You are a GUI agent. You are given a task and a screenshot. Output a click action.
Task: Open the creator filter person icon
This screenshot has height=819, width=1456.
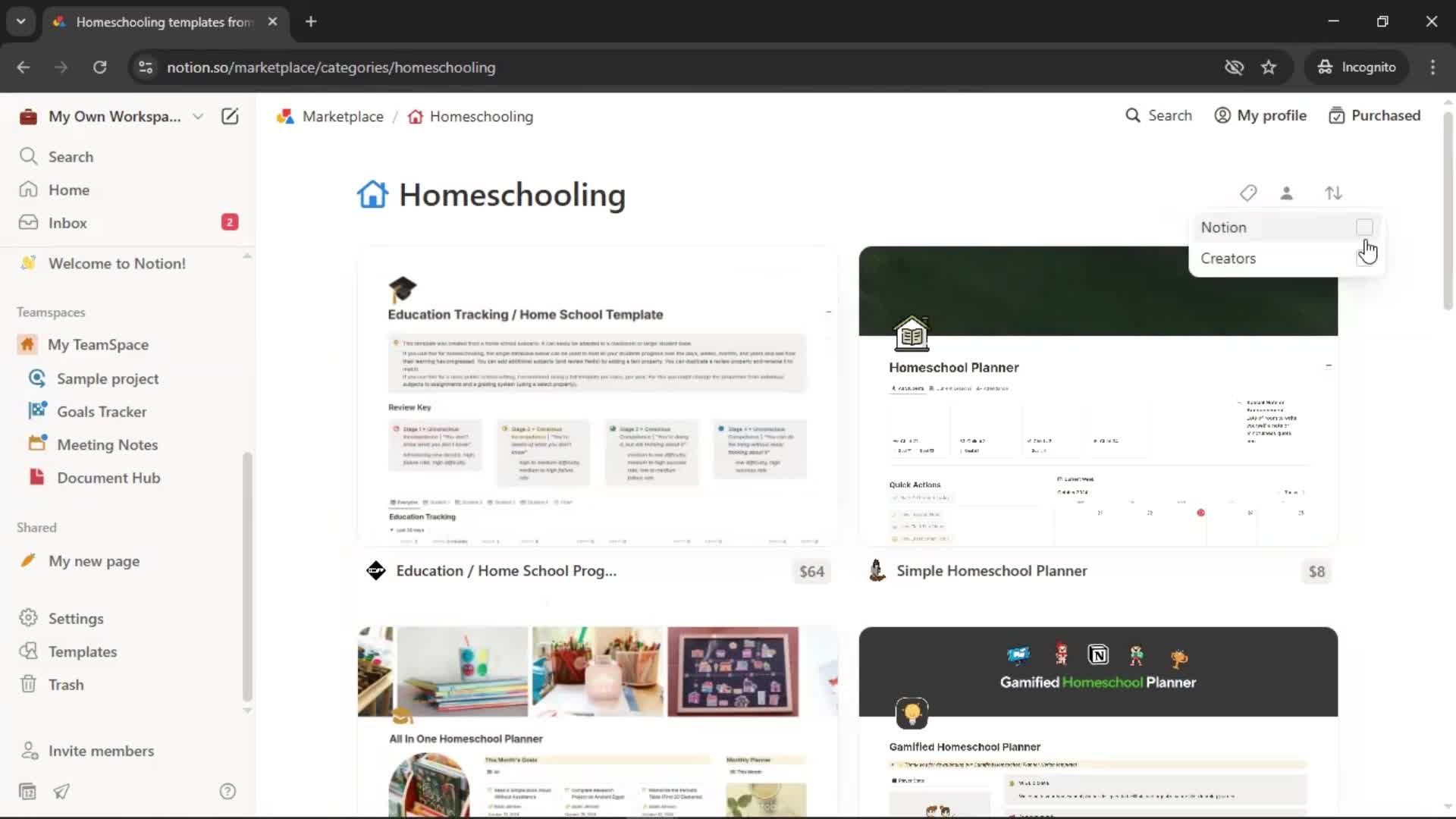tap(1286, 193)
